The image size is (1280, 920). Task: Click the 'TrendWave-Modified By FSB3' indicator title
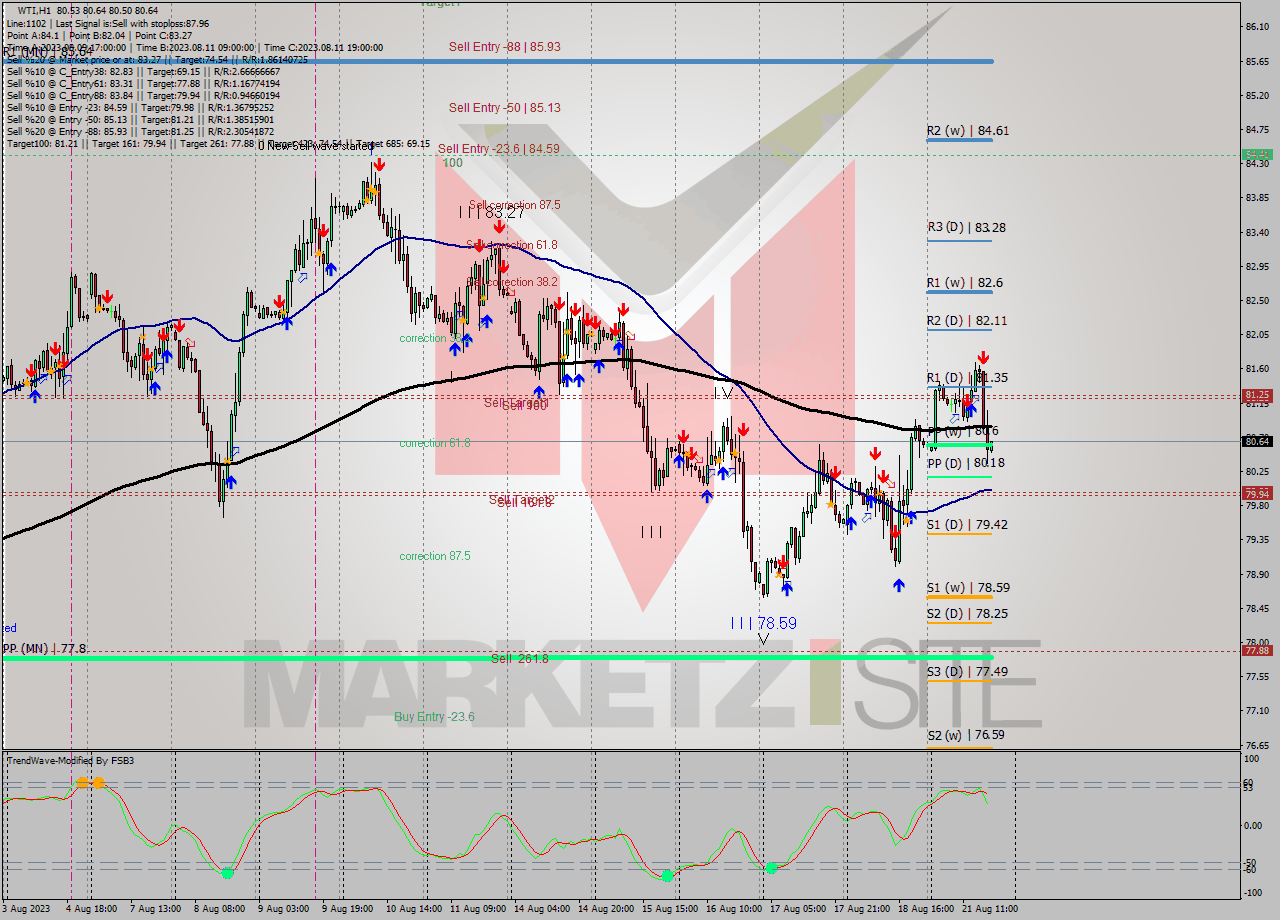(x=70, y=761)
